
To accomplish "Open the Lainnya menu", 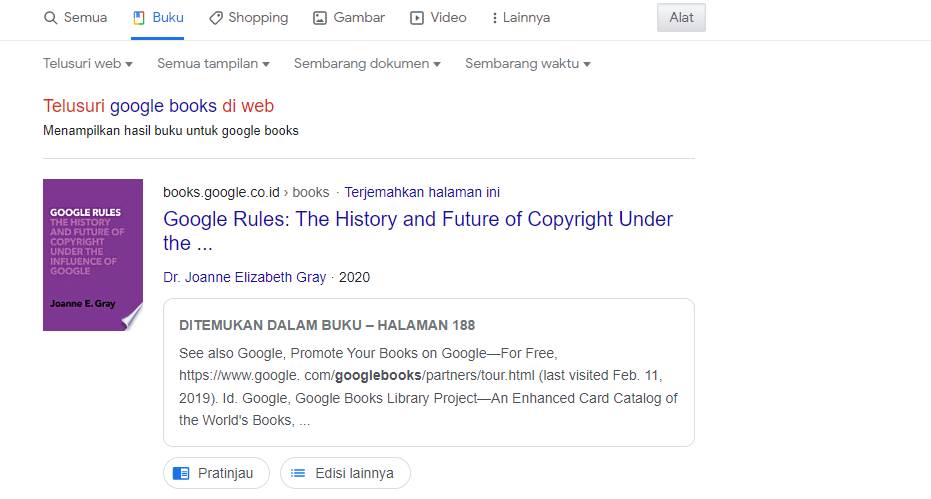I will 521,18.
